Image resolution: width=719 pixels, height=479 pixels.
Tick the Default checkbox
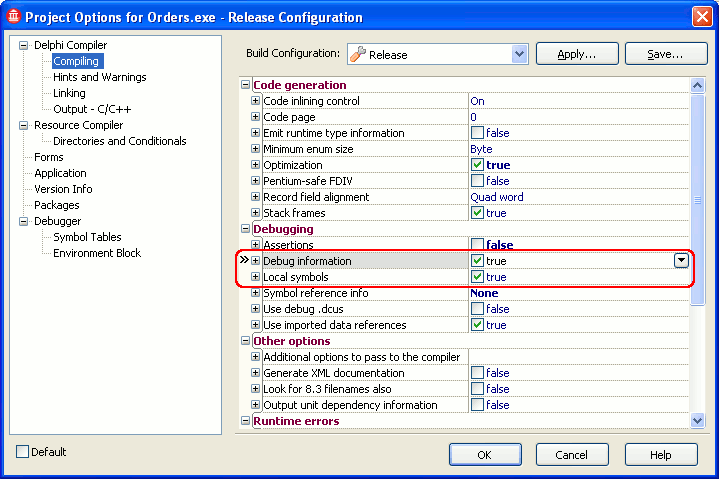pyautogui.click(x=23, y=452)
